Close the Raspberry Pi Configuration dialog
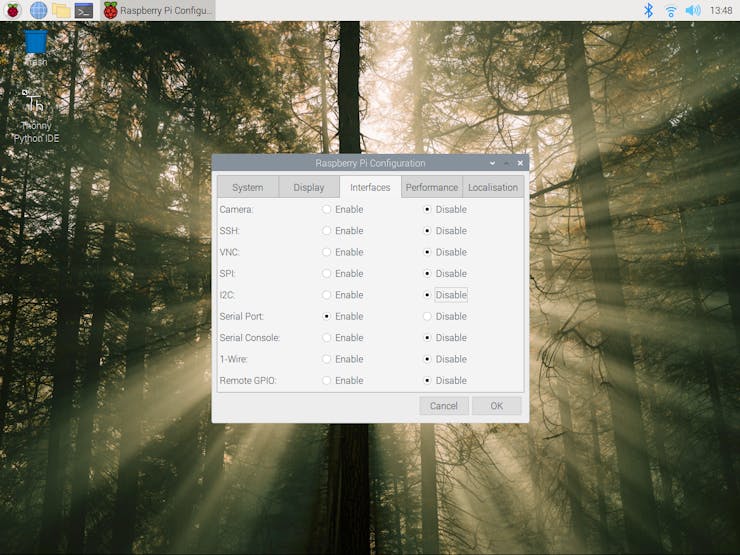The width and height of the screenshot is (740, 555). pyautogui.click(x=520, y=163)
